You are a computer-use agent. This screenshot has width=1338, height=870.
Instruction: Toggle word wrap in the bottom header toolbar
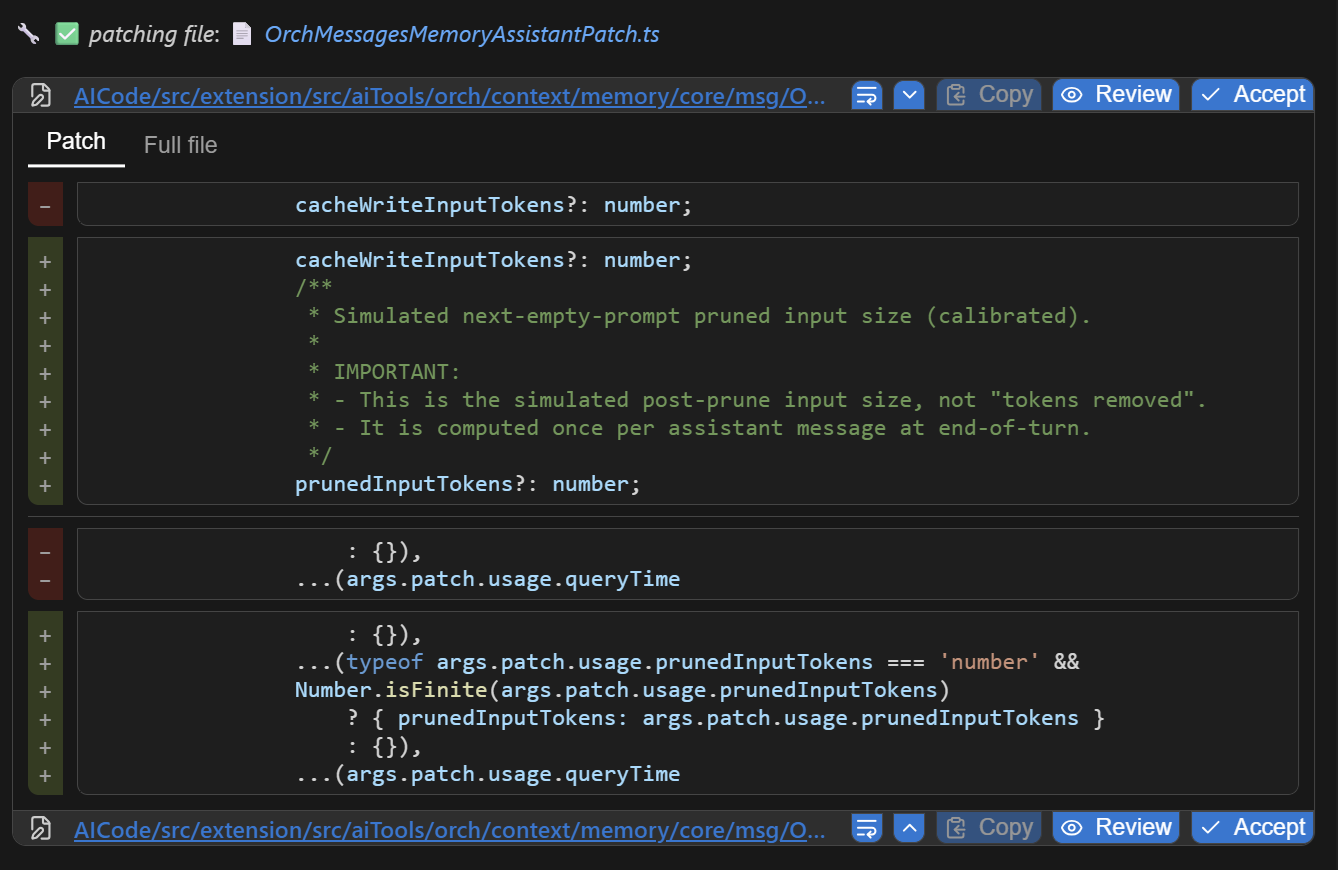866,827
